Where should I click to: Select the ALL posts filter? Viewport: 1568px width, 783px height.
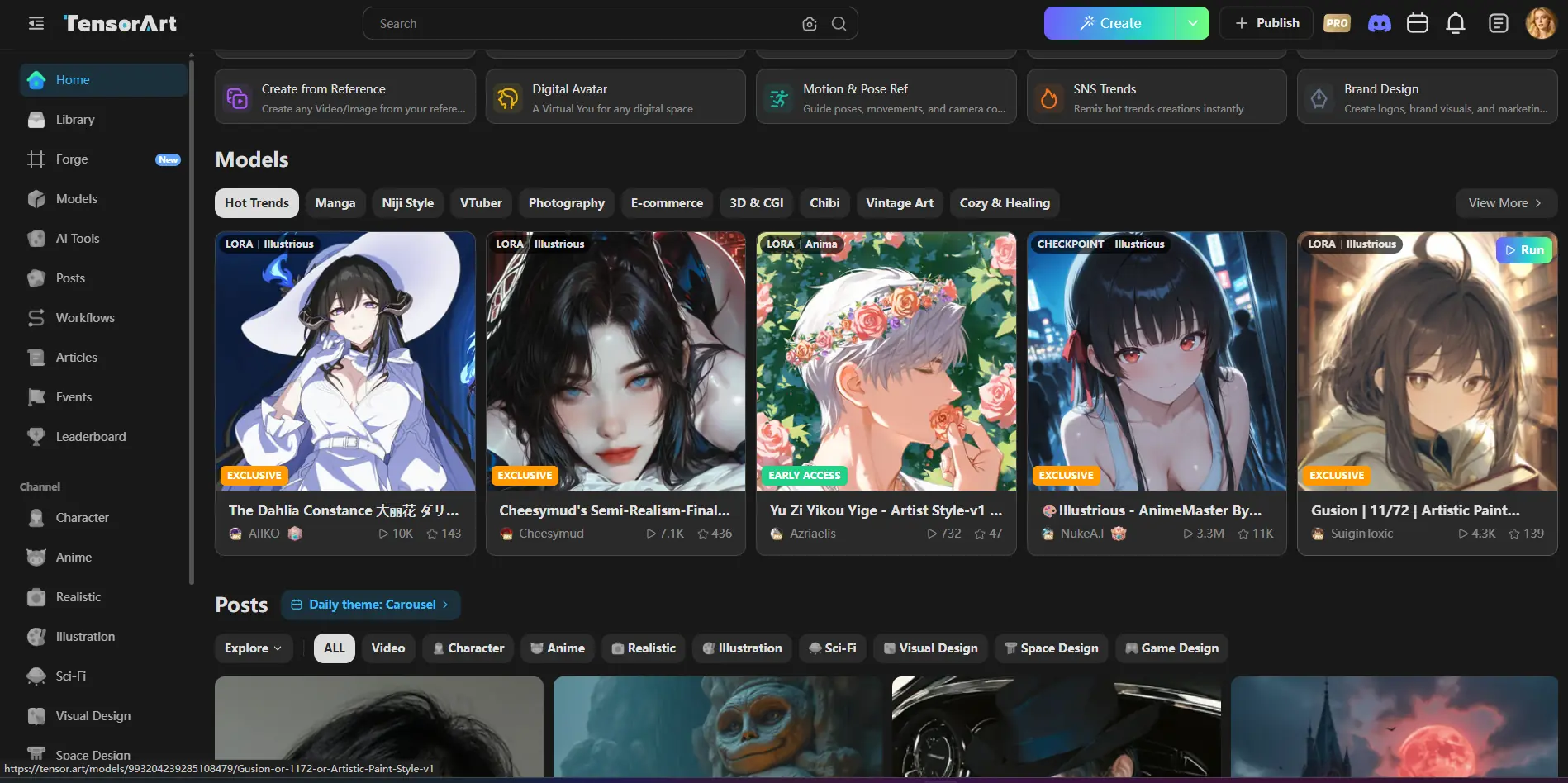click(335, 648)
